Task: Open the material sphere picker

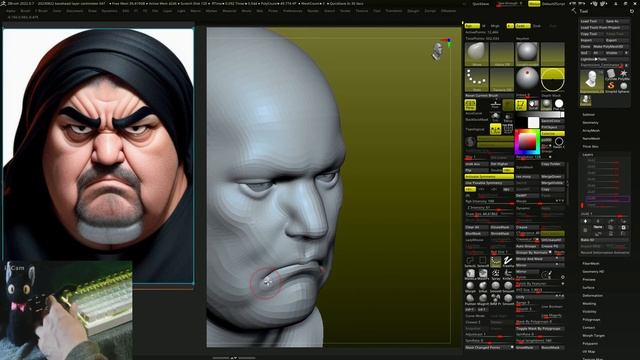Action: [527, 54]
